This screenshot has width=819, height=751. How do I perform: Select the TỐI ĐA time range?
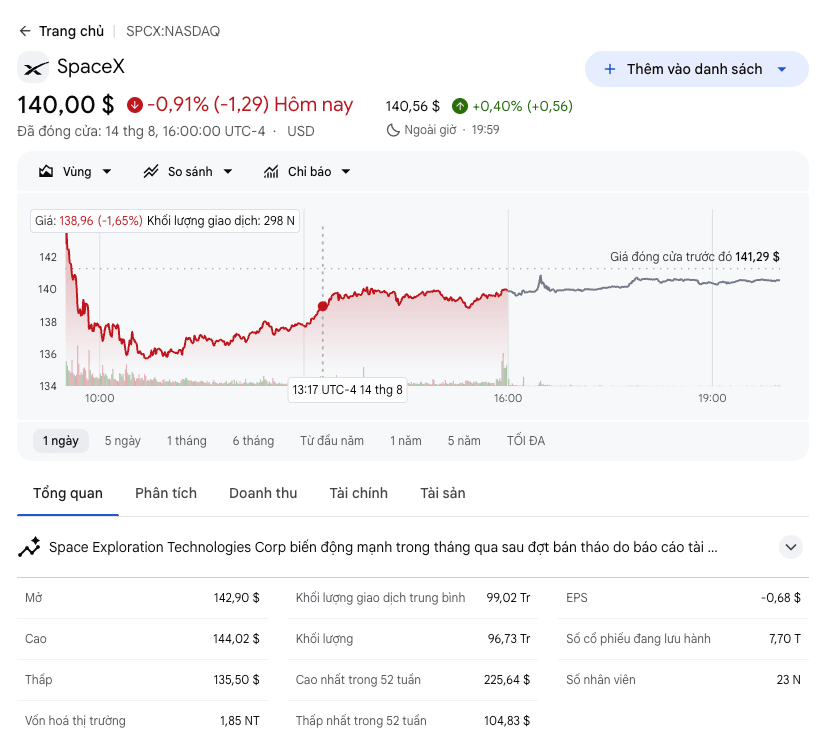[526, 441]
